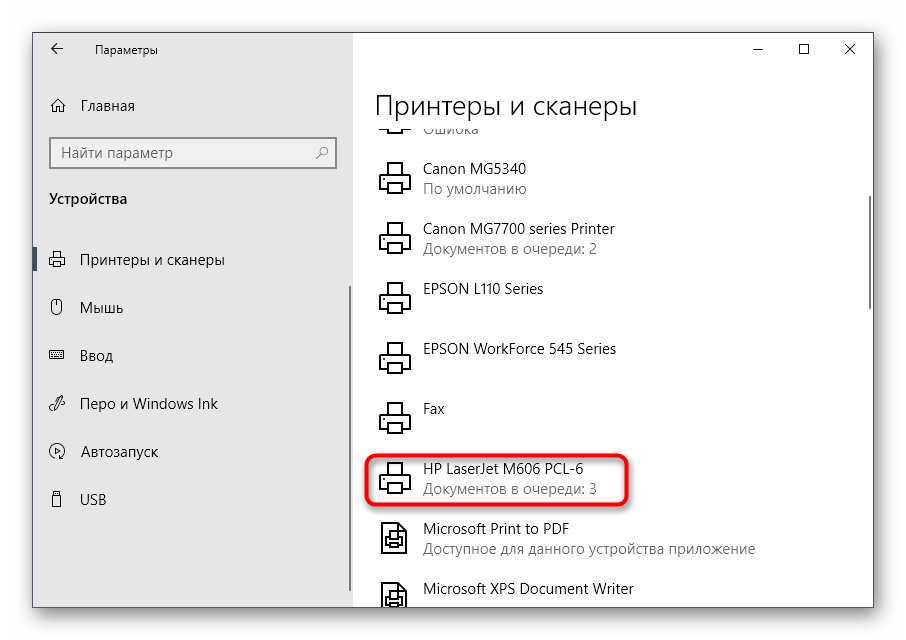Select Принтеры и сканеры in sidebar
The width and height of the screenshot is (906, 640).
coord(152,260)
